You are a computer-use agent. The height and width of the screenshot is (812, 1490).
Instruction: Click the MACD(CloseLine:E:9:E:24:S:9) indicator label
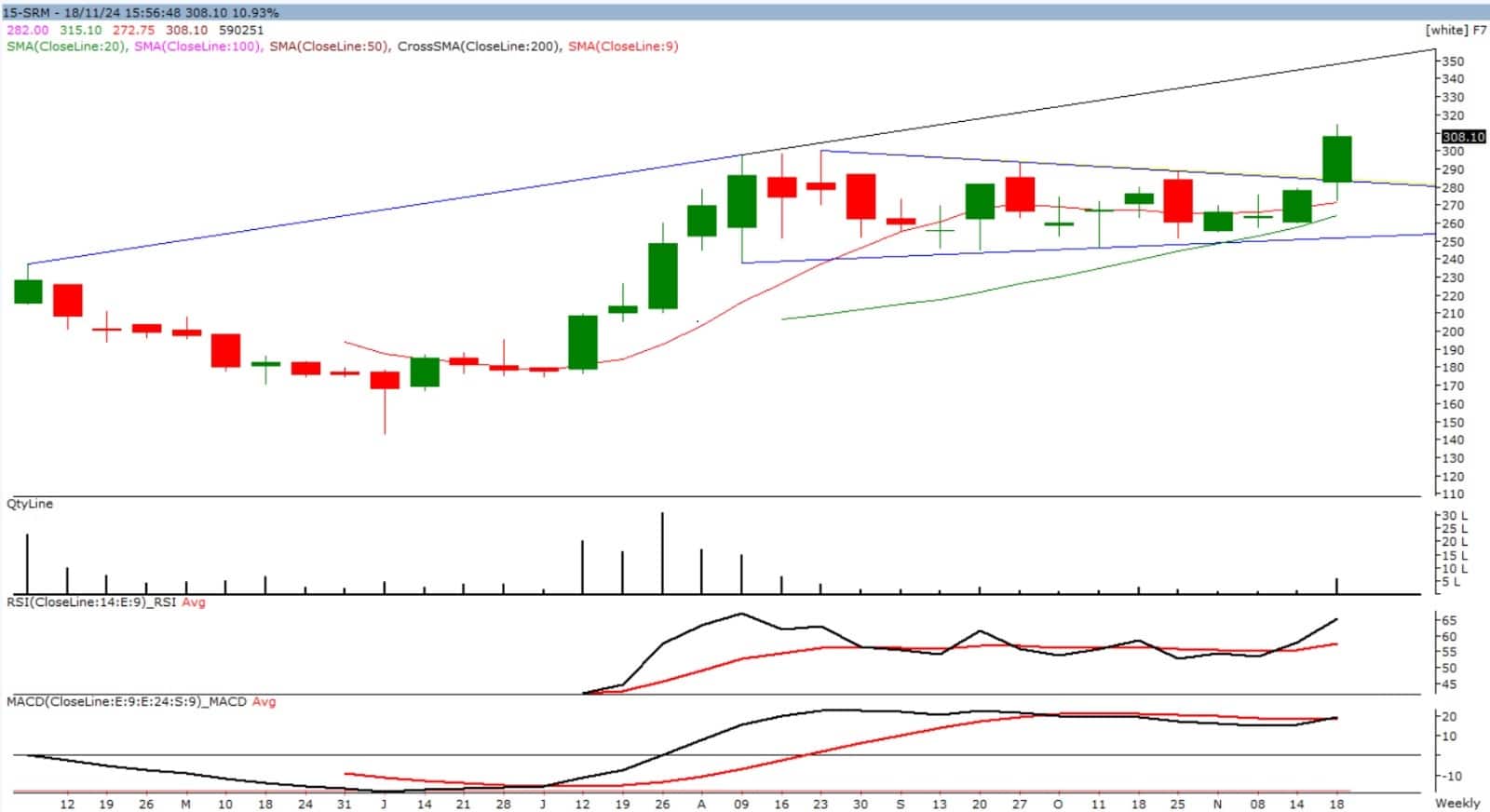[x=126, y=701]
